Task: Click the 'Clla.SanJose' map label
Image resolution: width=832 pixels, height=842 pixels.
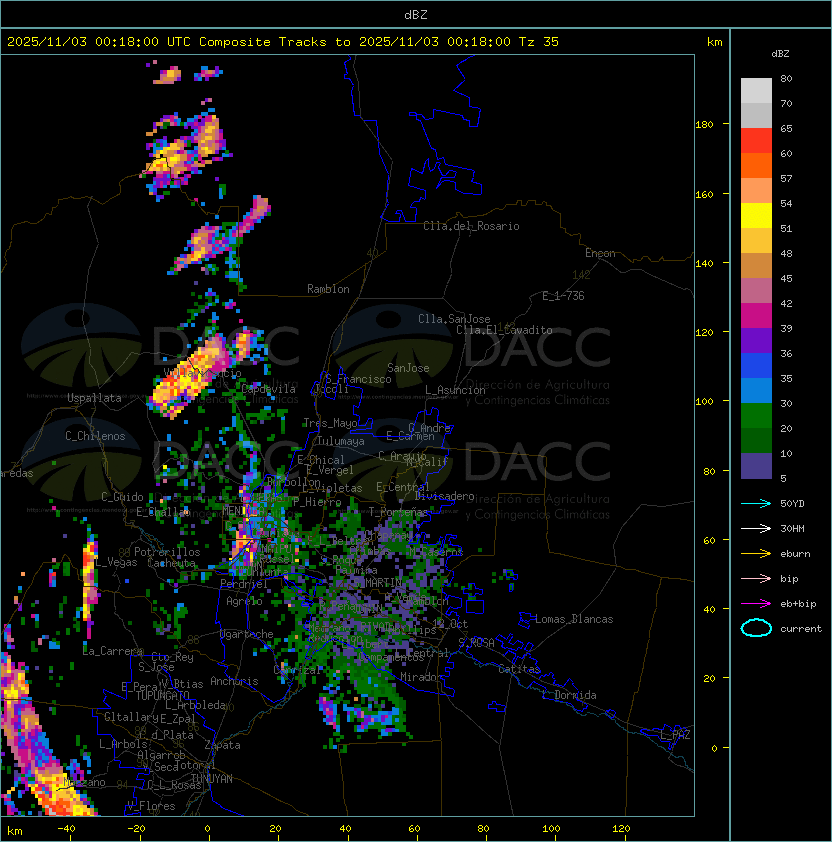Action: 454,319
